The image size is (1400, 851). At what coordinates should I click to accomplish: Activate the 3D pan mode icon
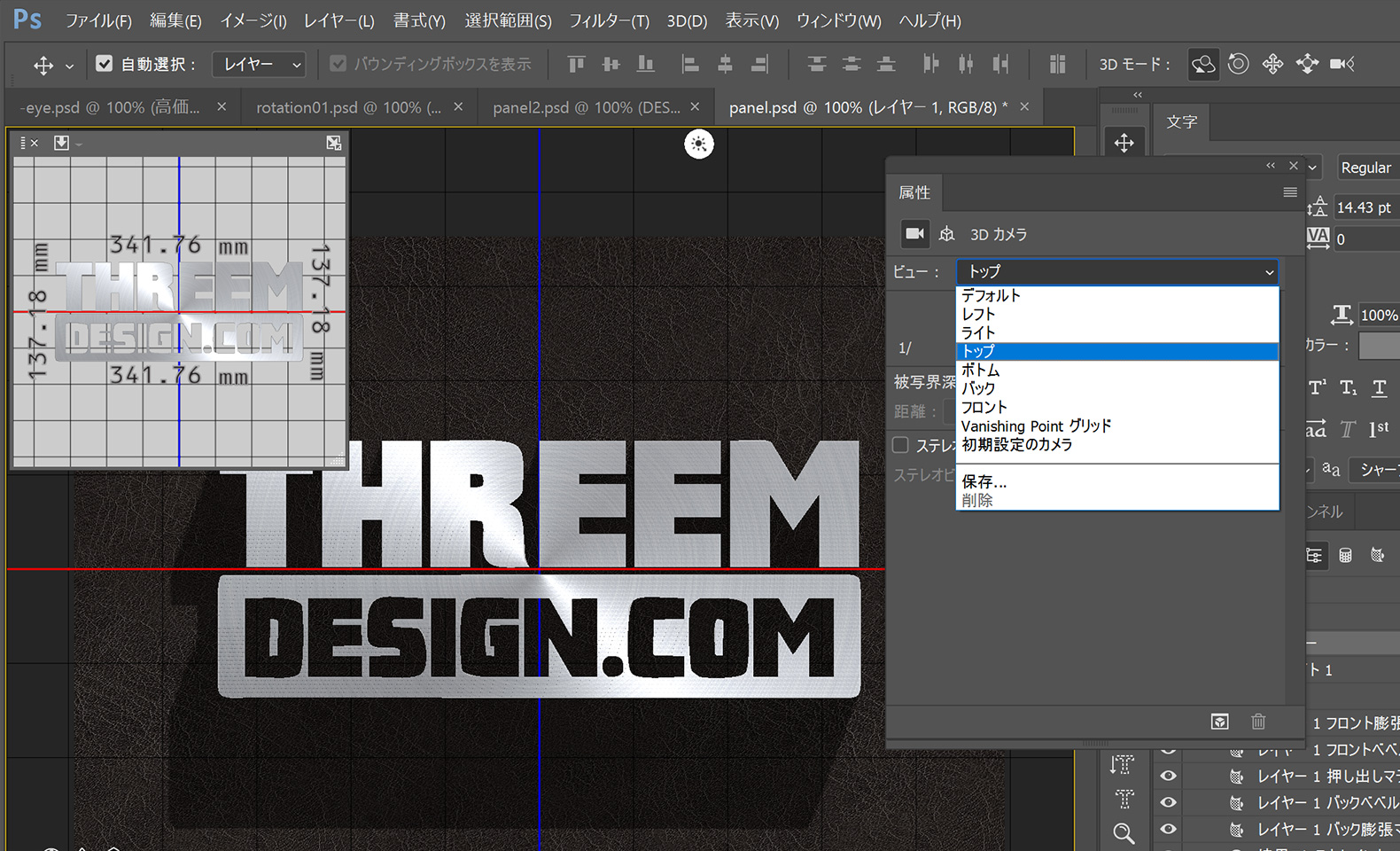pyautogui.click(x=1272, y=64)
